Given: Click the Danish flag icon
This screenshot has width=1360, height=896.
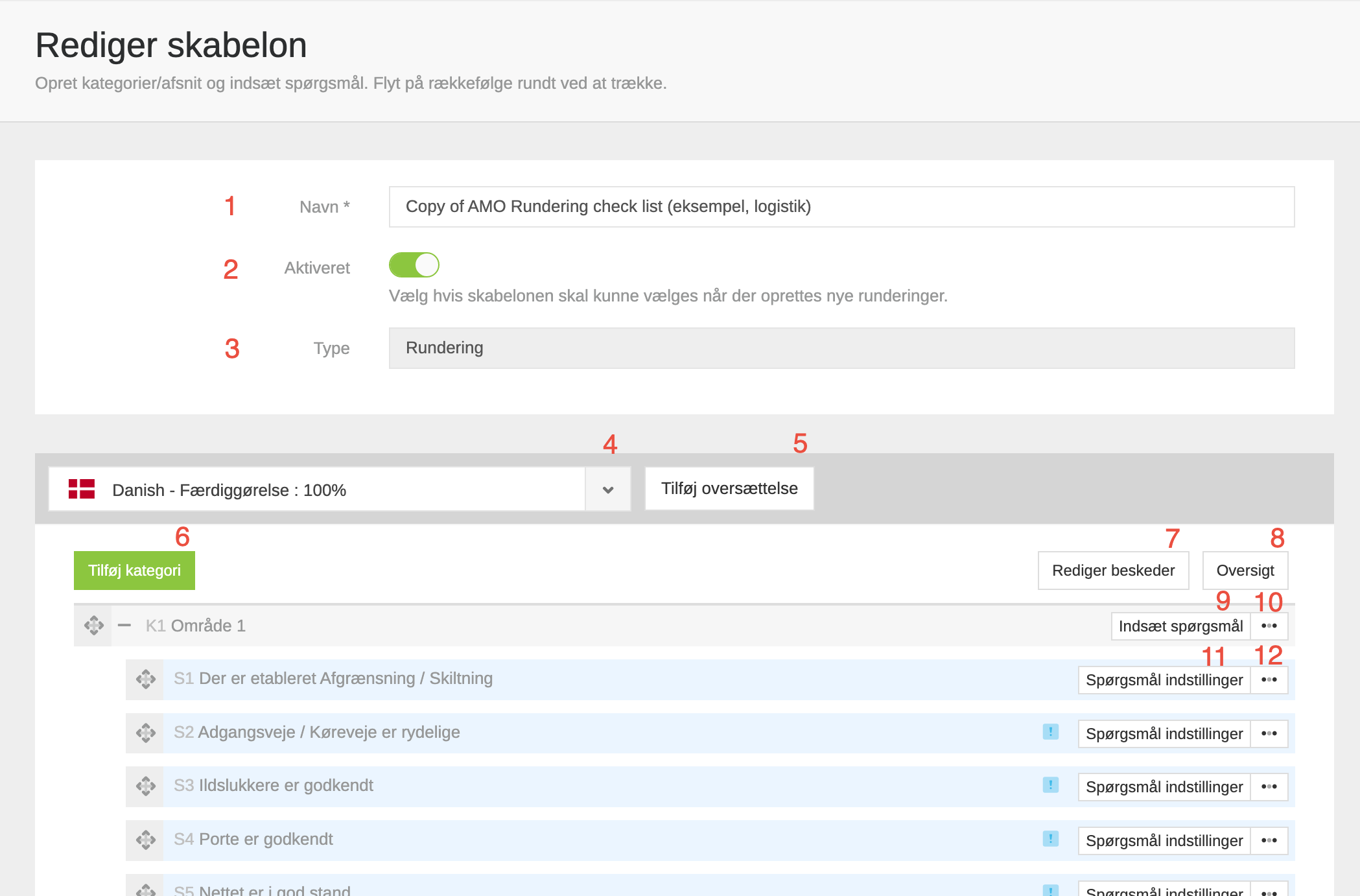Looking at the screenshot, I should pyautogui.click(x=82, y=489).
